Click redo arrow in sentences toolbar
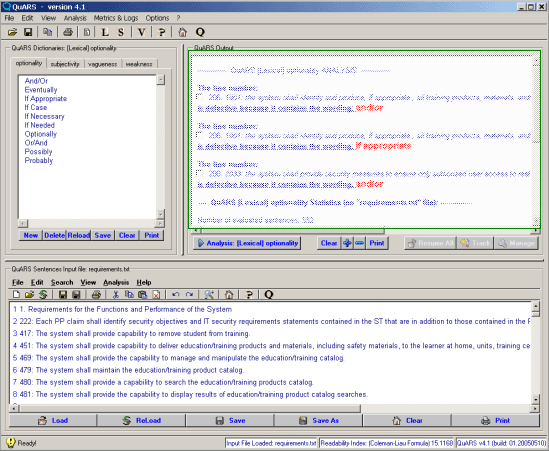The width and height of the screenshot is (549, 451). click(189, 295)
